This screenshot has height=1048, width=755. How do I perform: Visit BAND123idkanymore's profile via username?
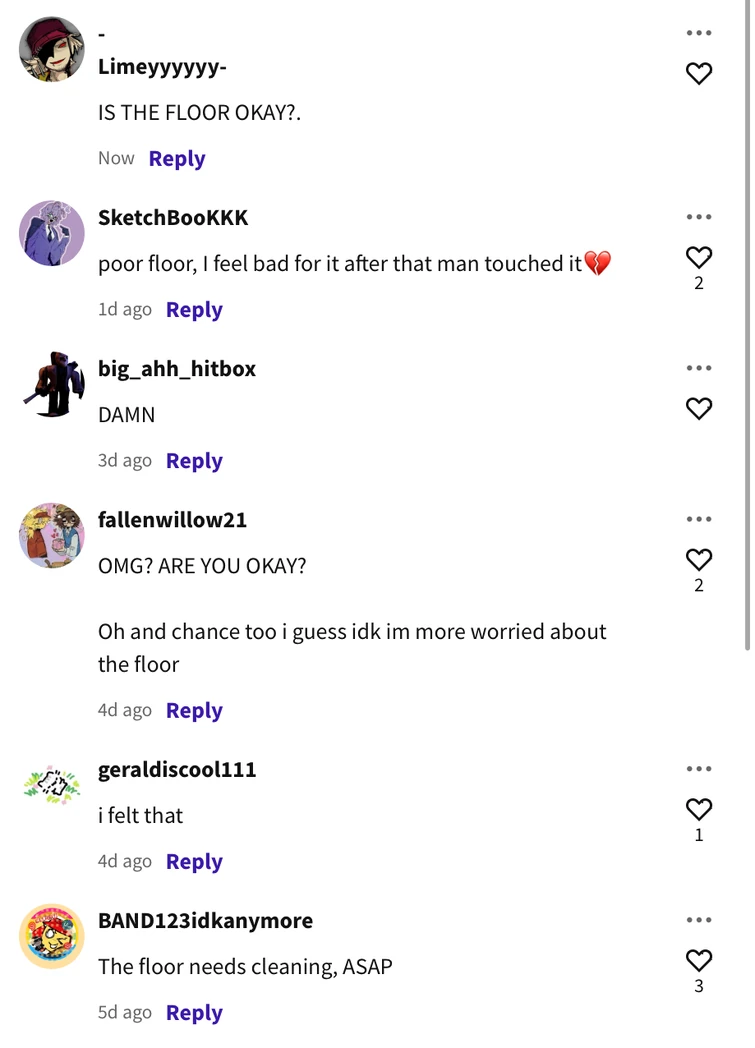click(205, 921)
